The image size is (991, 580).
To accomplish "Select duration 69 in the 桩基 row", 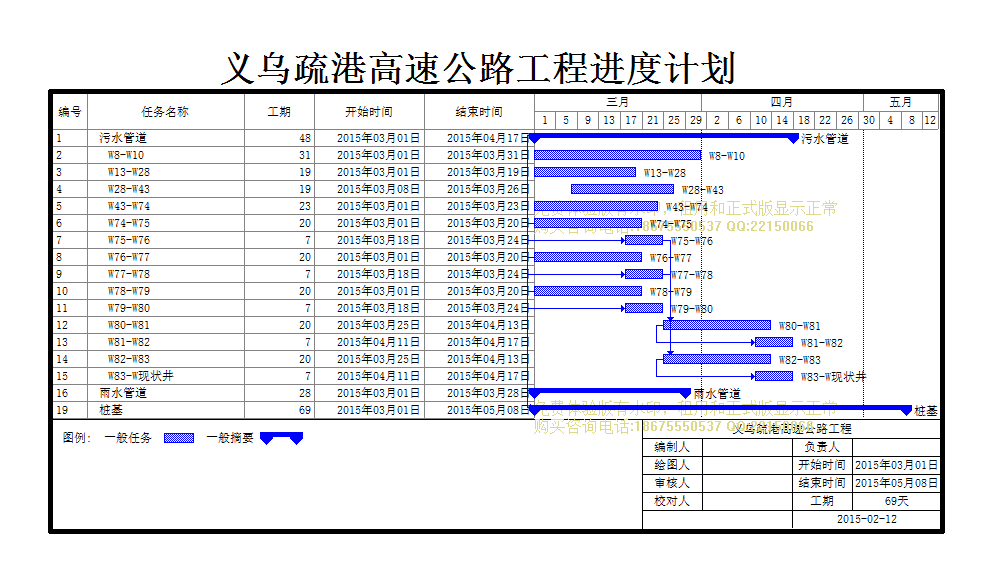I will point(305,410).
